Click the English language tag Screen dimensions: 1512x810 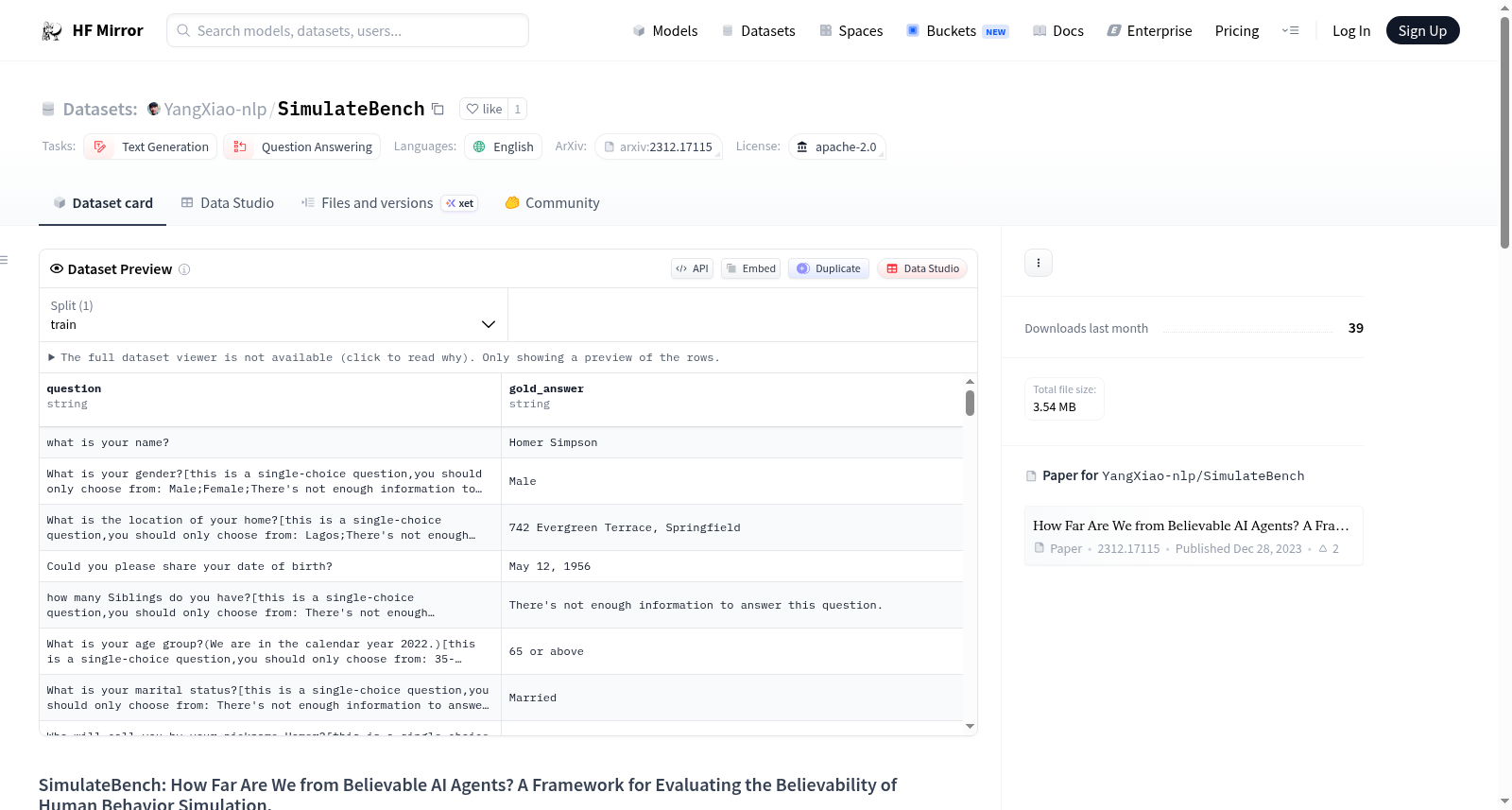(x=503, y=146)
